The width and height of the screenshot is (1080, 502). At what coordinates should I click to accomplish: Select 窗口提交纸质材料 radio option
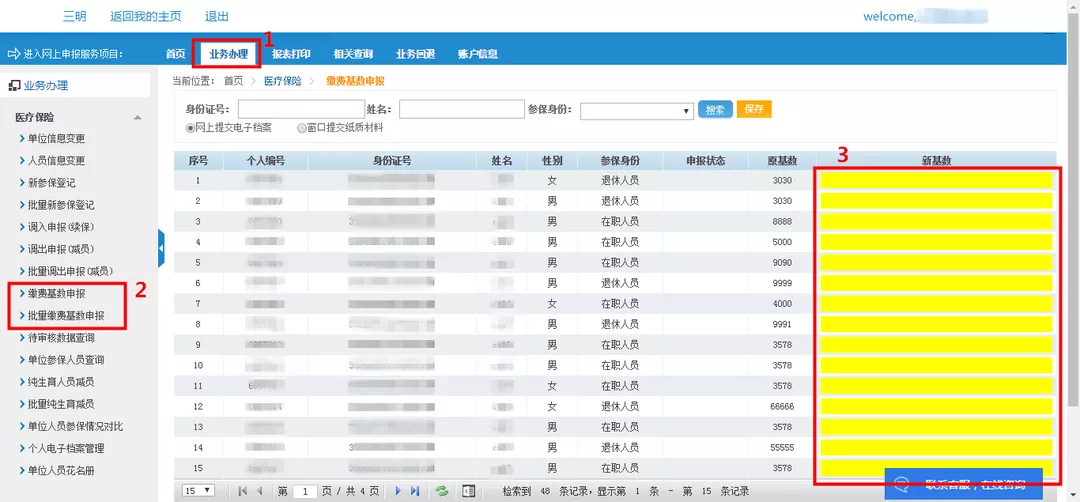[x=301, y=128]
